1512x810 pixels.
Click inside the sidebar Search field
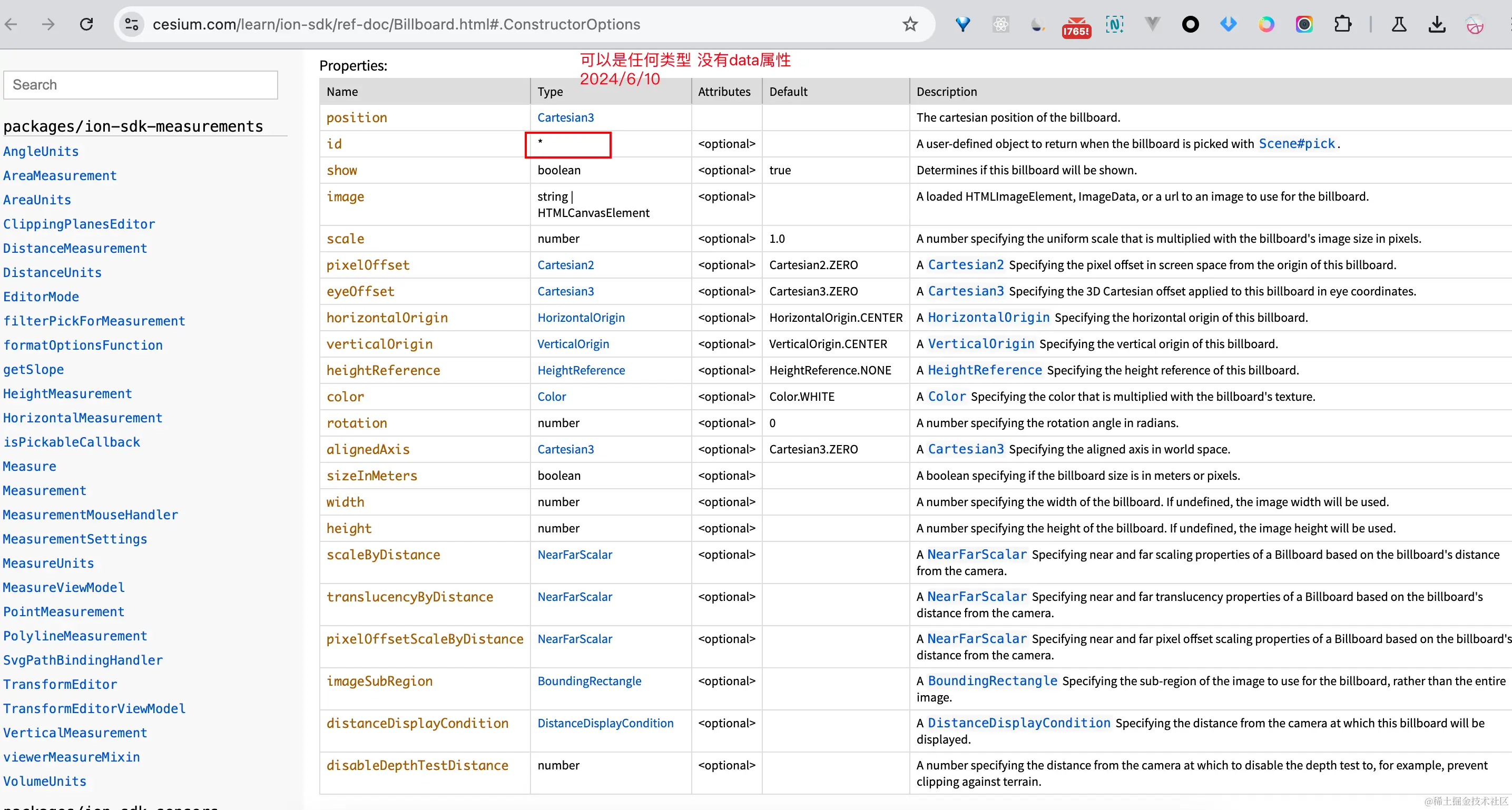click(x=140, y=84)
